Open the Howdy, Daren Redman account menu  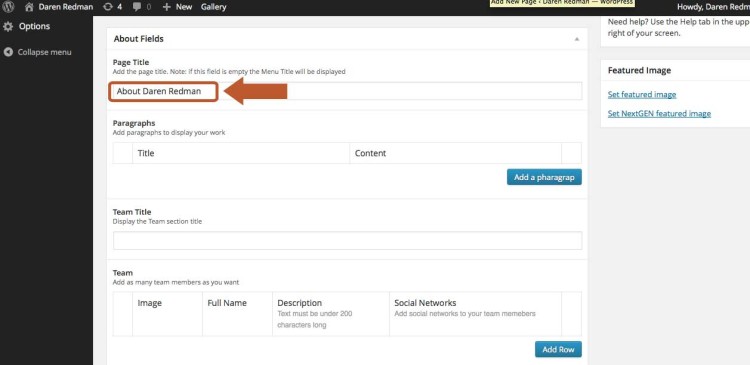(713, 7)
